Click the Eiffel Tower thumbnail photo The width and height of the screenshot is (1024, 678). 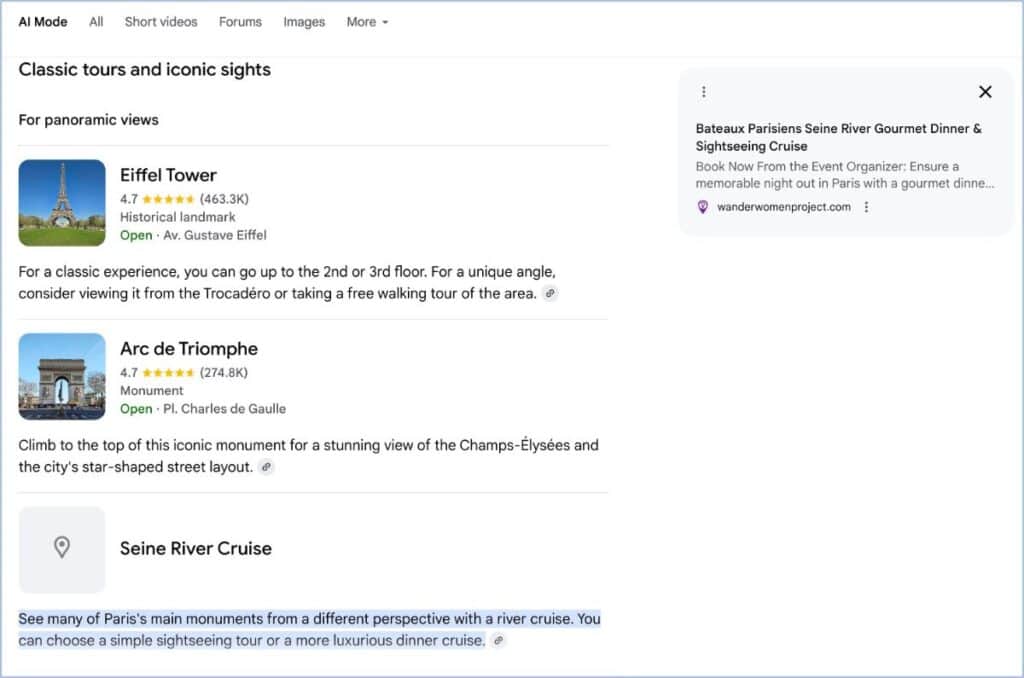[62, 202]
